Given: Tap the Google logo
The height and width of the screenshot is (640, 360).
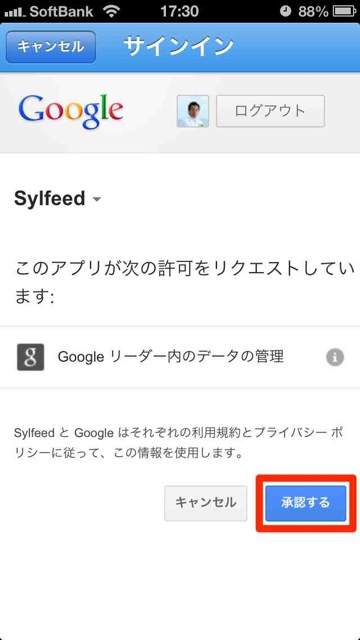Looking at the screenshot, I should [71, 112].
